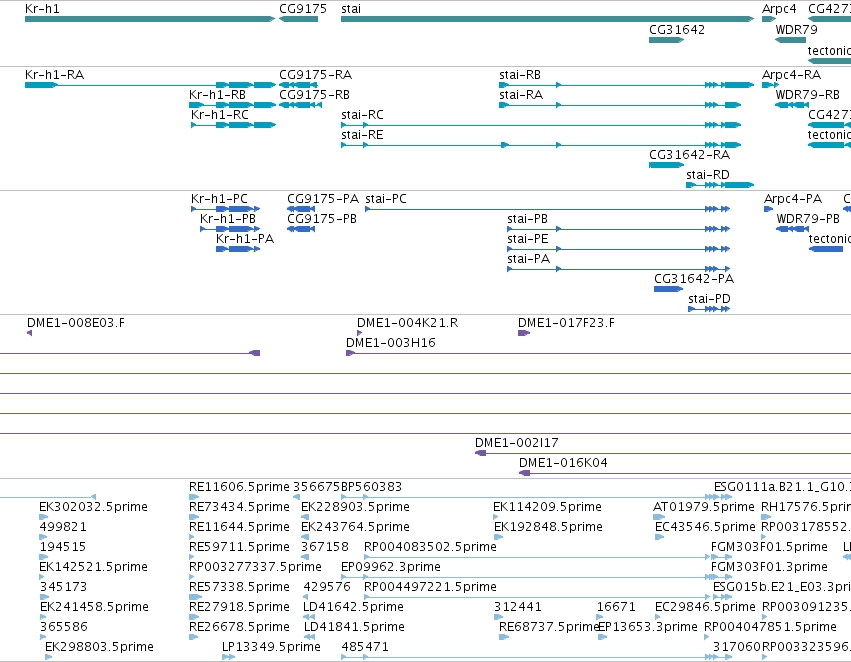
Task: Select the CG31642-RA transcript
Action: [666, 165]
